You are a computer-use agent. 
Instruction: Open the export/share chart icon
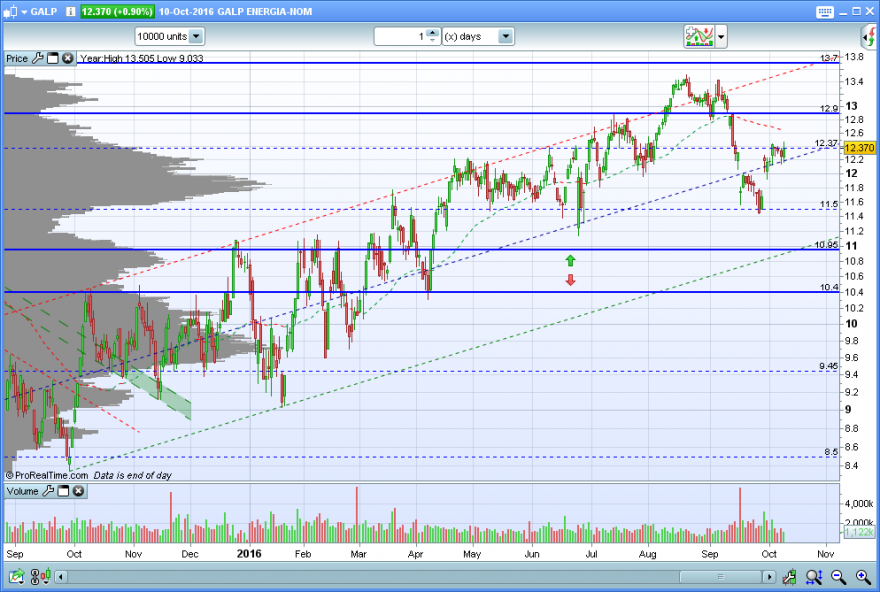tap(17, 576)
